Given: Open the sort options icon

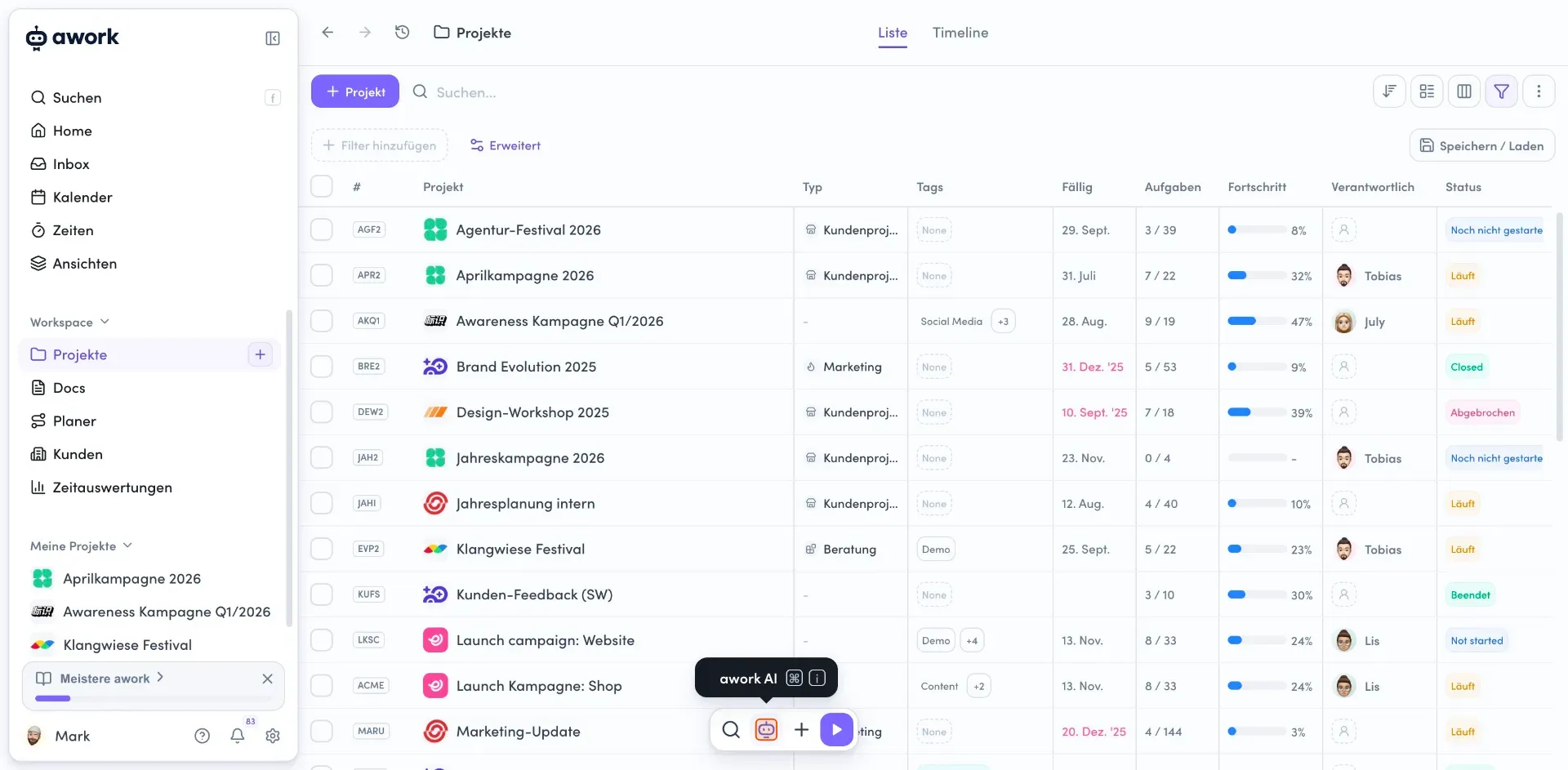Looking at the screenshot, I should (x=1389, y=91).
